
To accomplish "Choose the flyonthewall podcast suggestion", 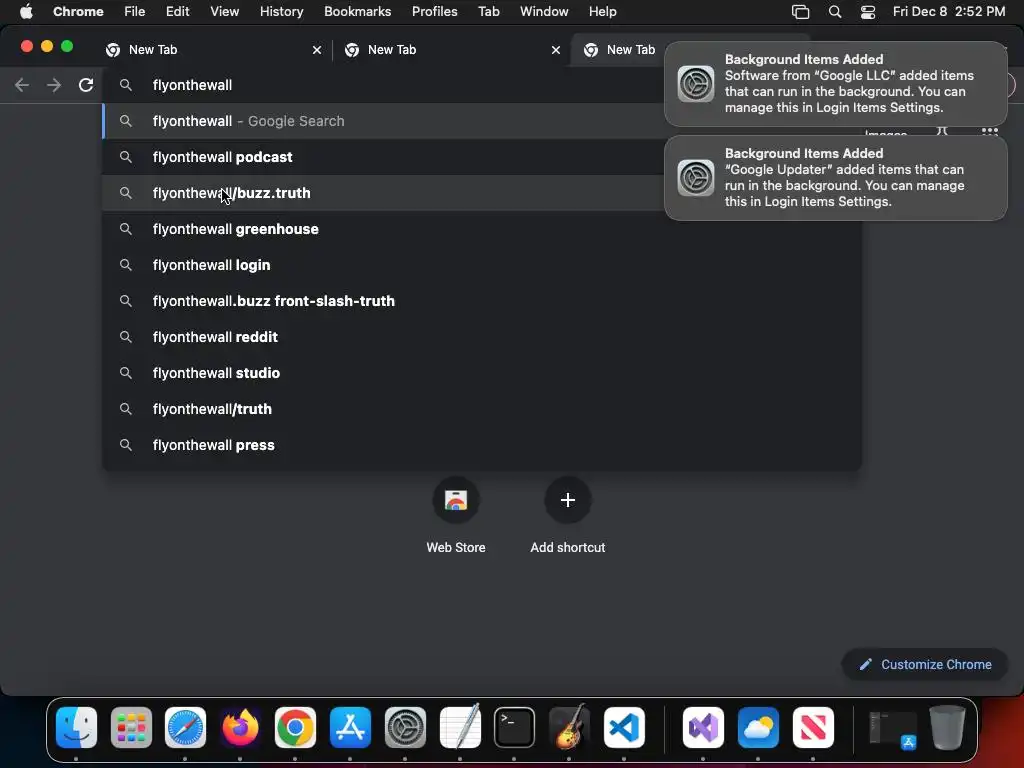I will pos(384,157).
